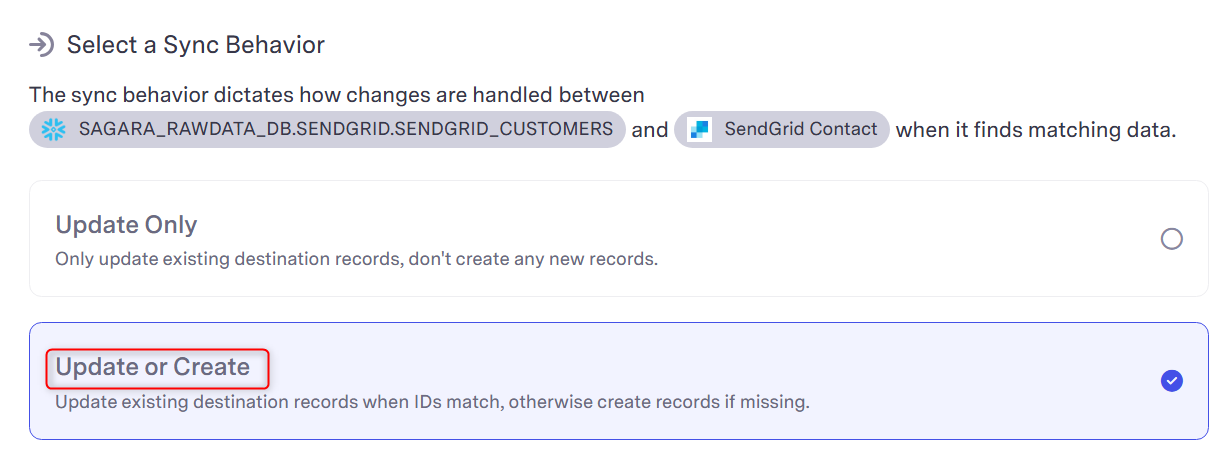Select the Update Only radio button
The height and width of the screenshot is (465, 1231).
(x=1171, y=239)
